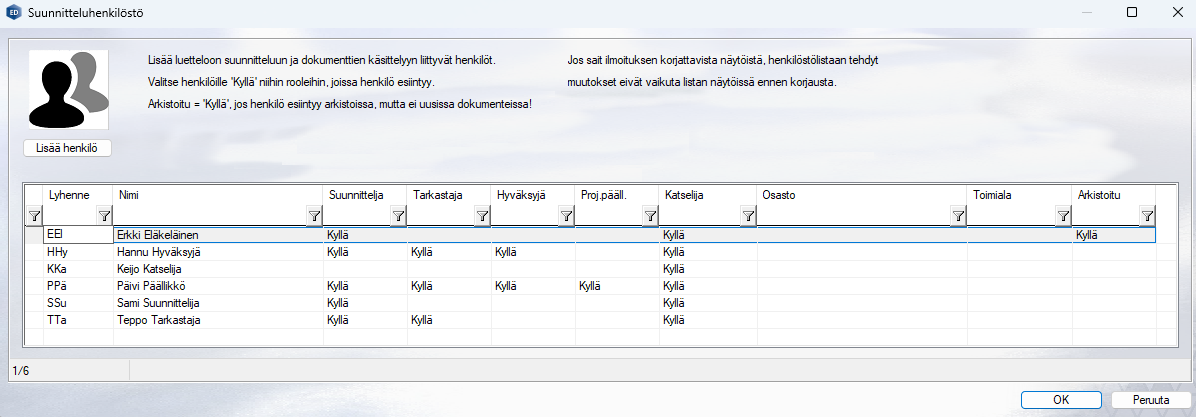The image size is (1196, 417).
Task: Open filter for the Tarkastaja column
Action: (482, 215)
